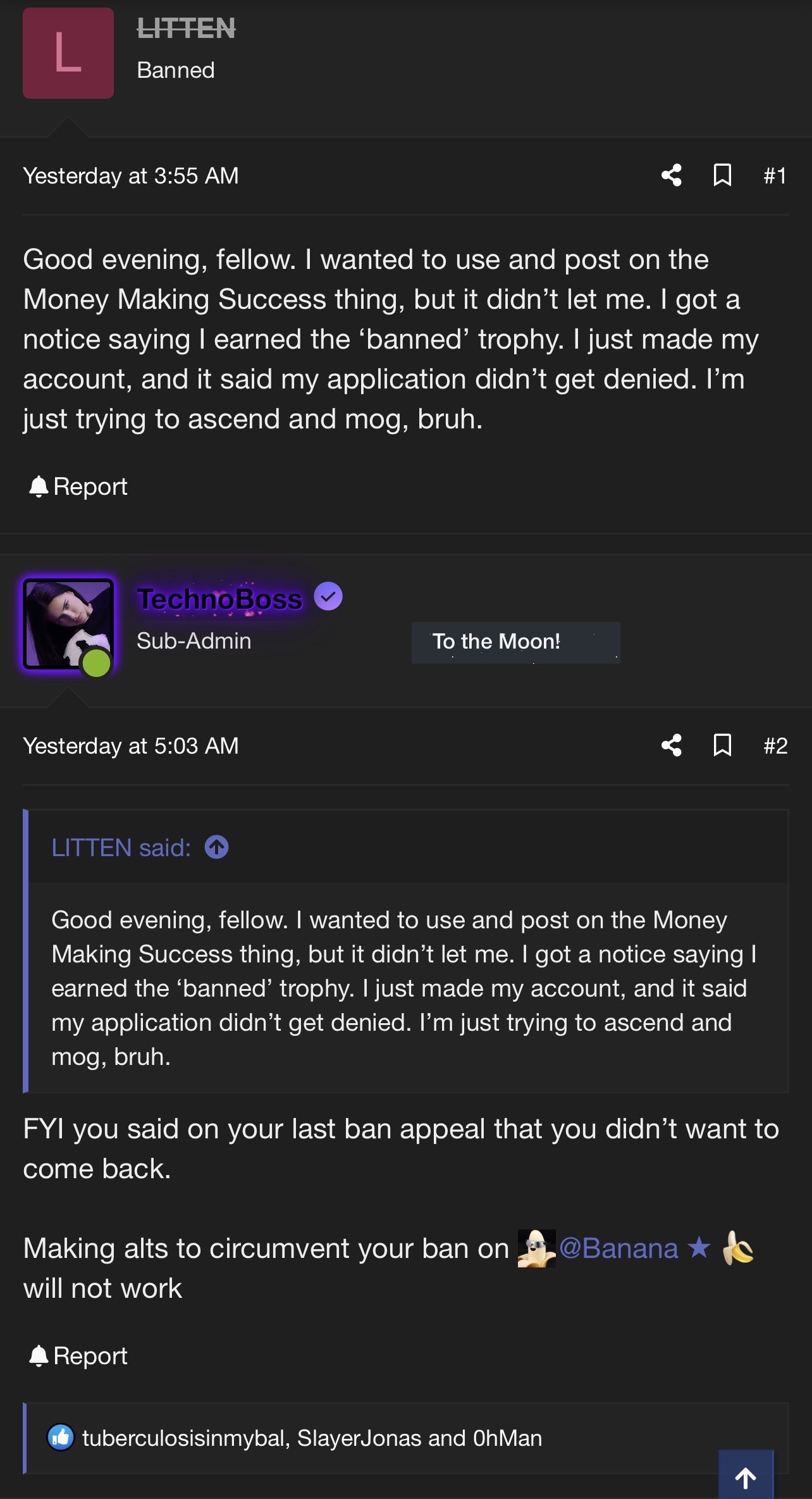Share post #1 via share icon
This screenshot has height=1499, width=812.
tap(671, 175)
